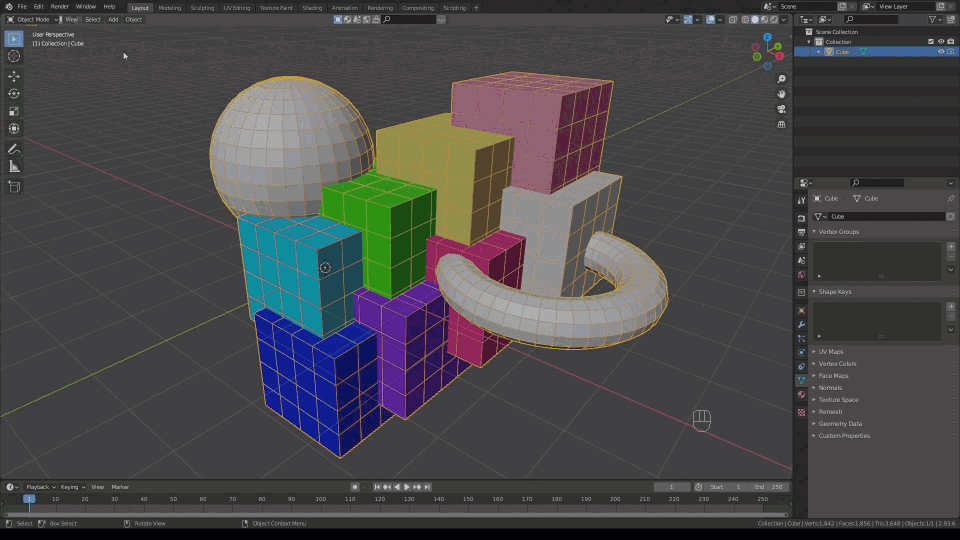Open the Keying popover in timeline
This screenshot has height=540, width=960.
72,487
